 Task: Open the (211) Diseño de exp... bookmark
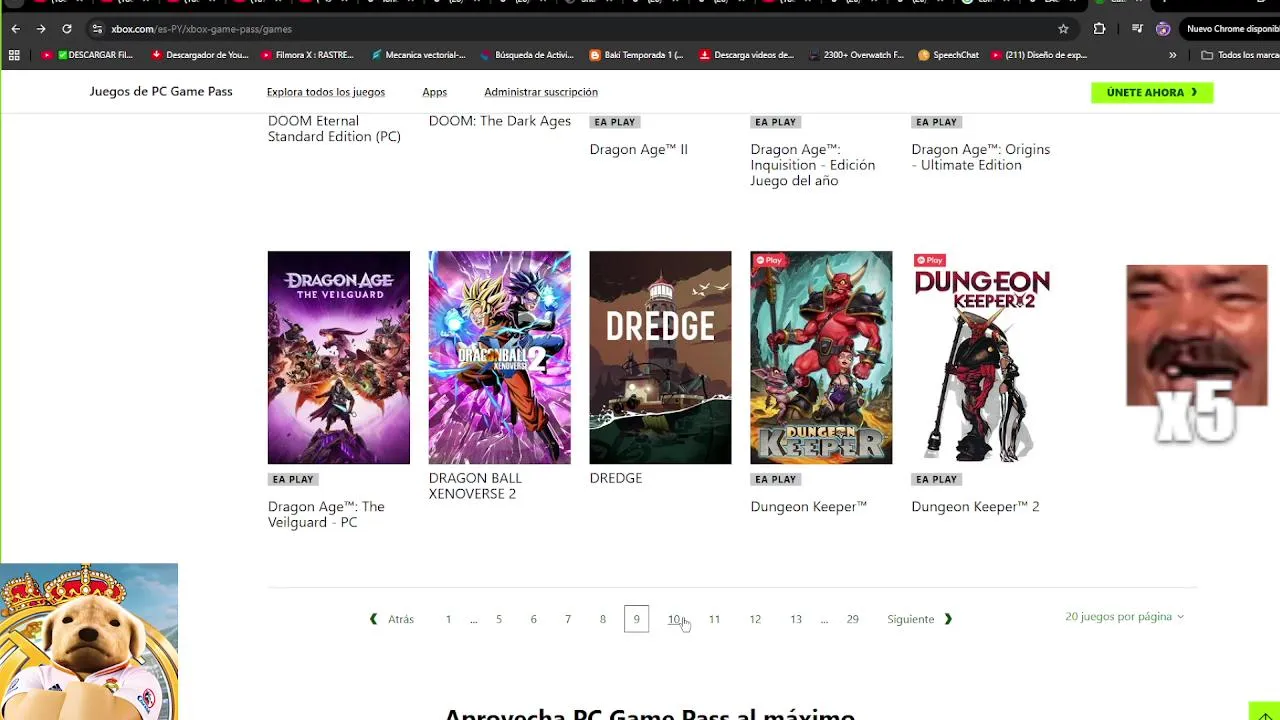[x=1039, y=55]
